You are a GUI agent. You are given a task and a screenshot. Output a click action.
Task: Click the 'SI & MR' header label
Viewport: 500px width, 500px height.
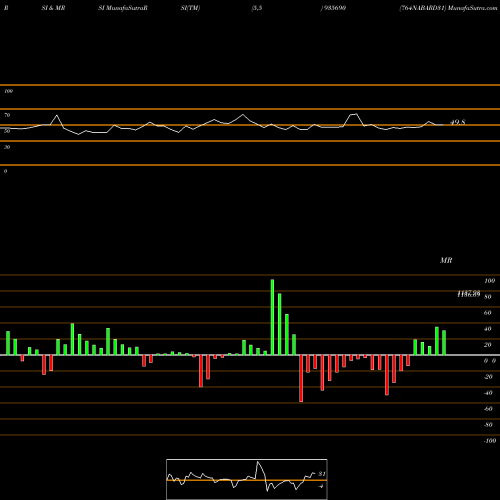click(x=53, y=8)
